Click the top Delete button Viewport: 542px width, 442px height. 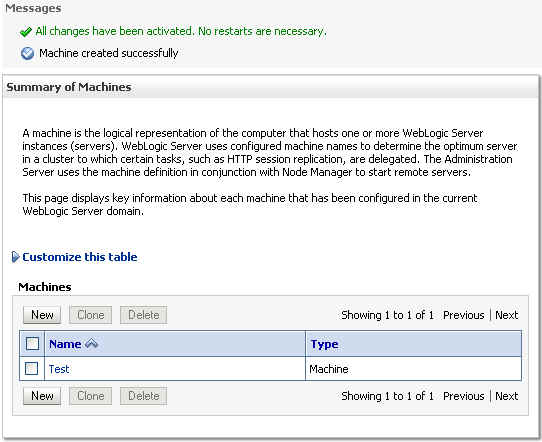pos(143,315)
